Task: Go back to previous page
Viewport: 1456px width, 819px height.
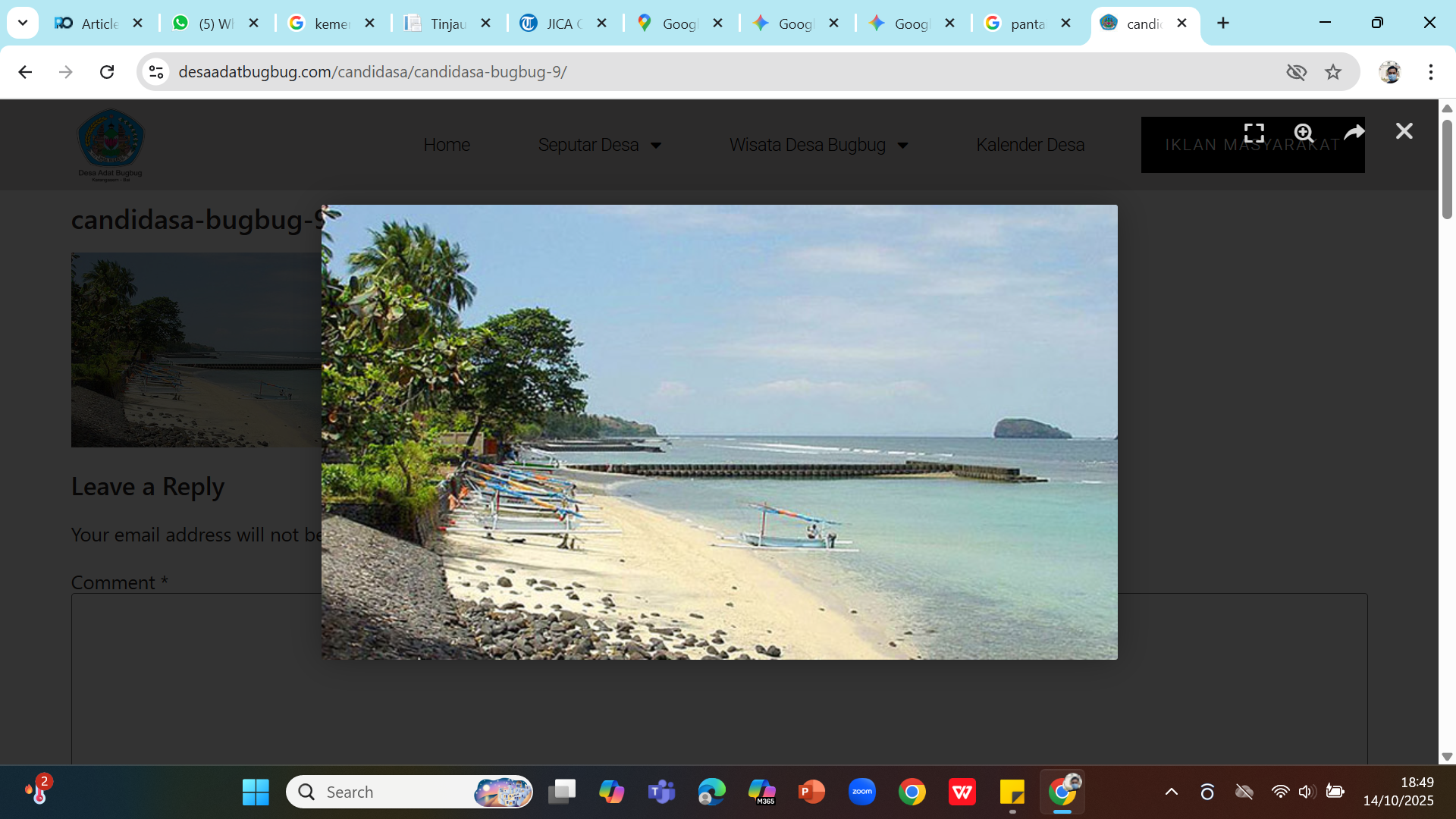Action: coord(25,72)
